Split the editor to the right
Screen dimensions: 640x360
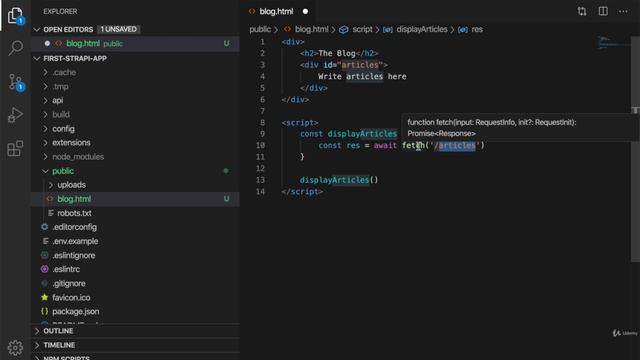[603, 11]
